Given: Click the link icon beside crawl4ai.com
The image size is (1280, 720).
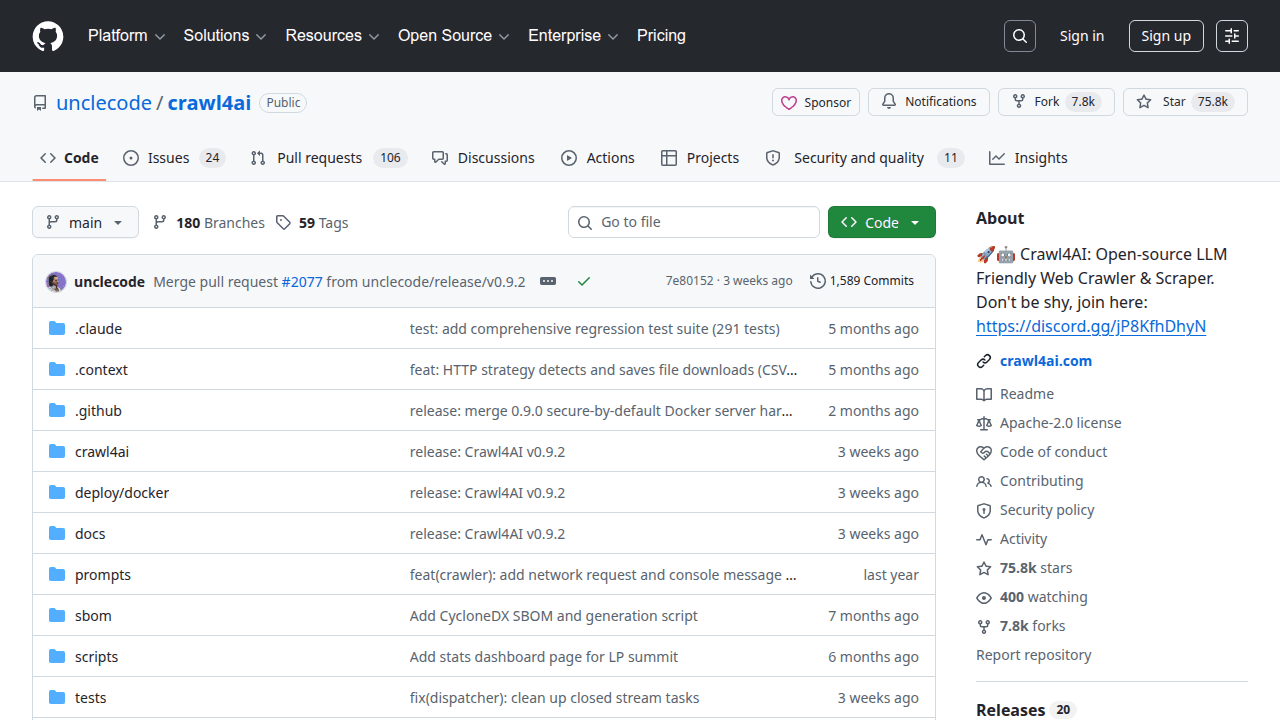Looking at the screenshot, I should [984, 361].
